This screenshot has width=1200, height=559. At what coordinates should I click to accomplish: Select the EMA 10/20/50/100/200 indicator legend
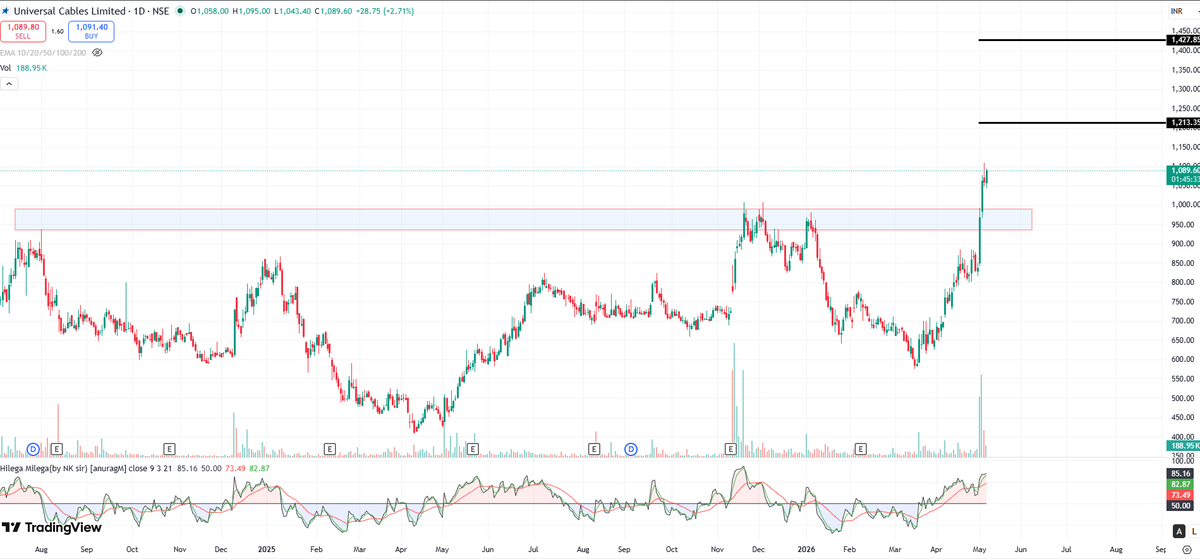[x=44, y=52]
